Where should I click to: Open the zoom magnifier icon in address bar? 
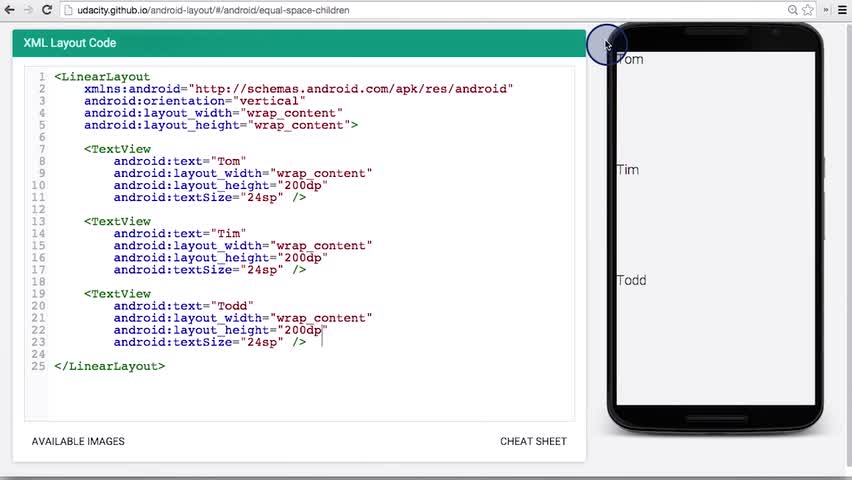pos(793,10)
